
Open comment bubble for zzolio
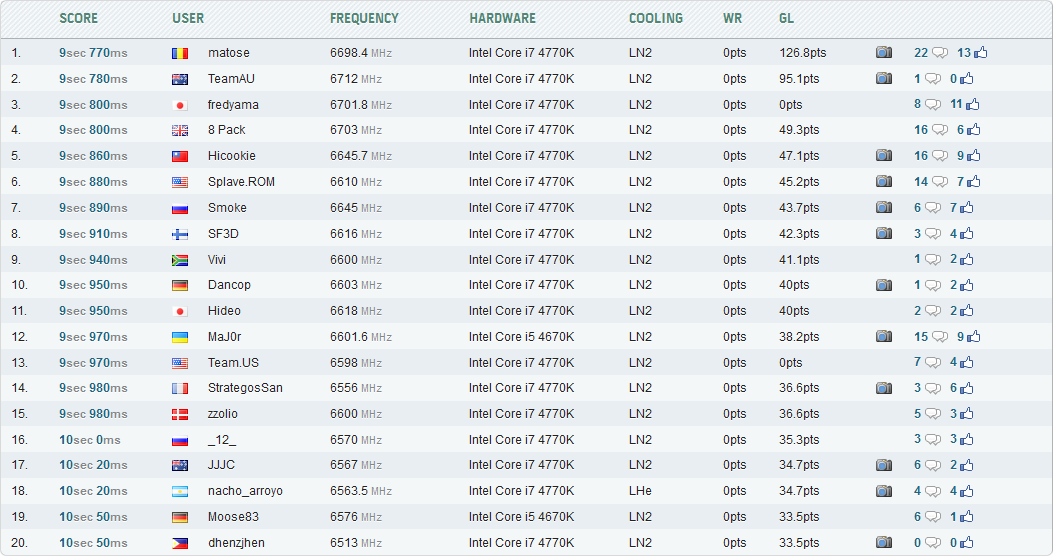coord(933,414)
